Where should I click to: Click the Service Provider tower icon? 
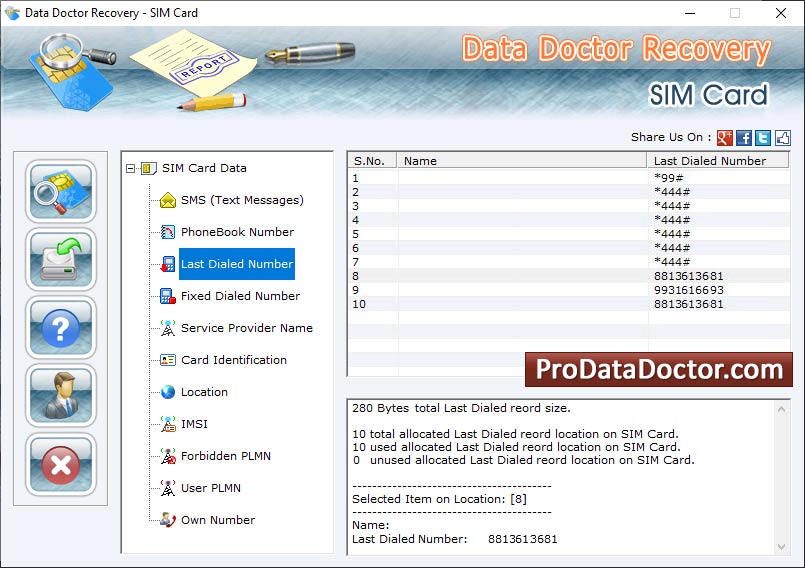pos(168,328)
